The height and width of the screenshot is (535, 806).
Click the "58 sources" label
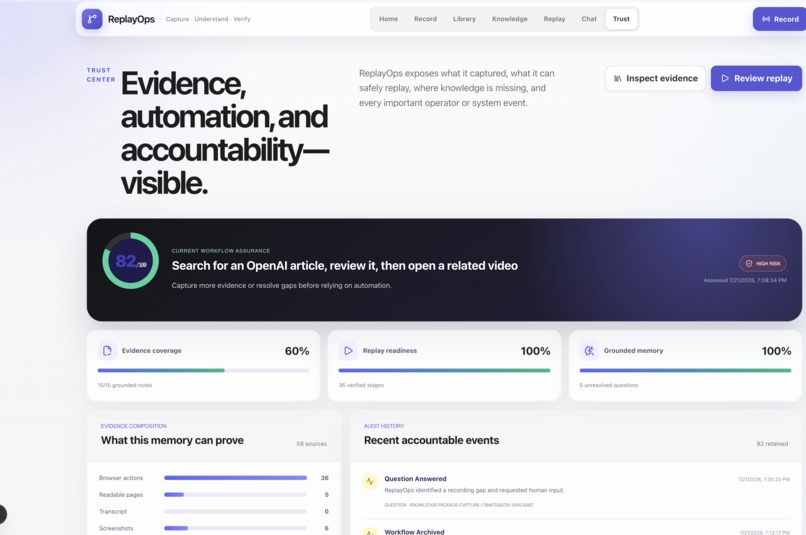(x=312, y=444)
